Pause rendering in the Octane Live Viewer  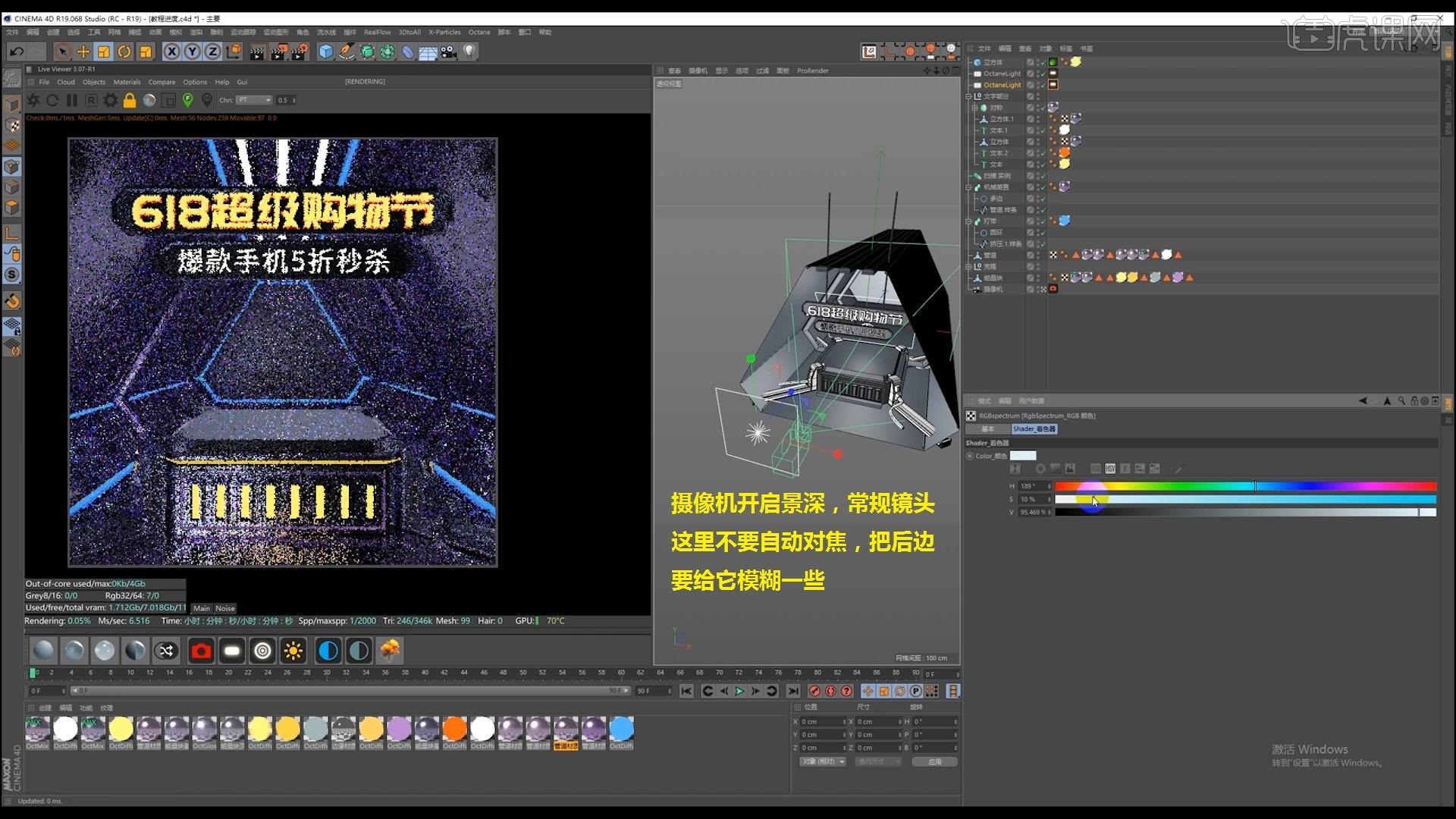pyautogui.click(x=72, y=100)
